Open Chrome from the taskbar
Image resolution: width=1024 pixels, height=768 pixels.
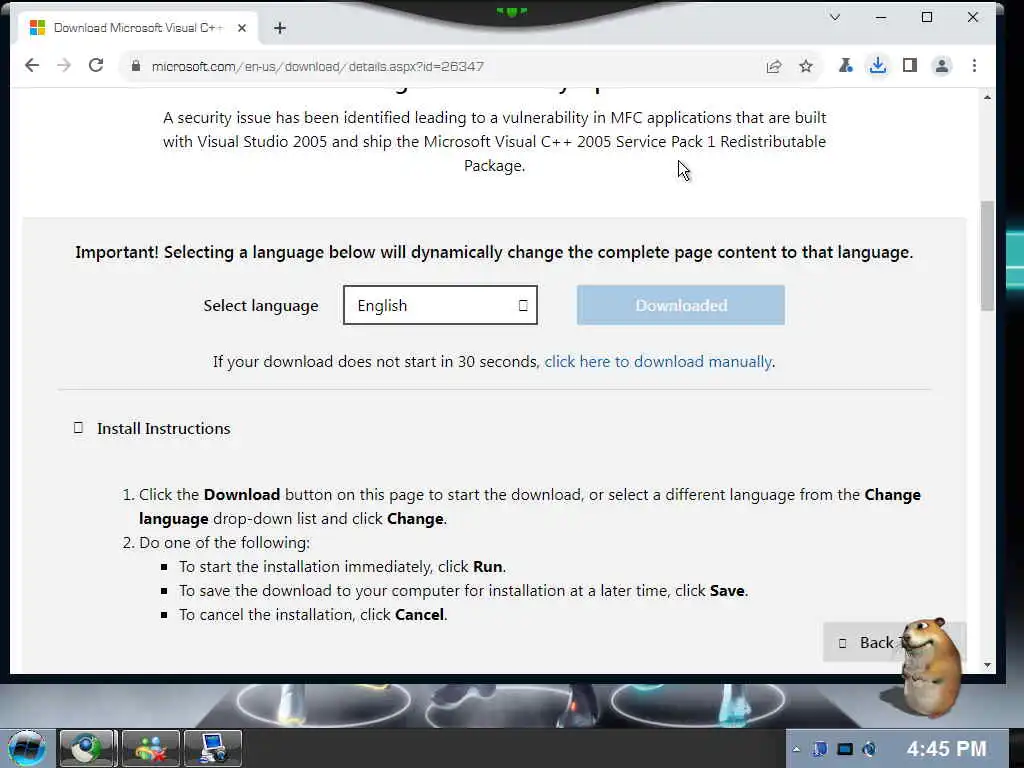[x=87, y=748]
